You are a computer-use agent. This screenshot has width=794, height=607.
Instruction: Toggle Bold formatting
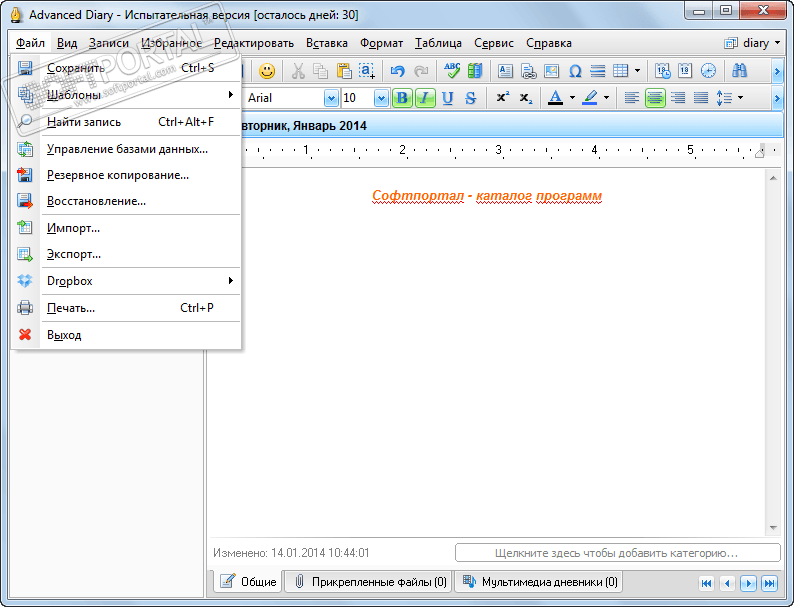[402, 98]
